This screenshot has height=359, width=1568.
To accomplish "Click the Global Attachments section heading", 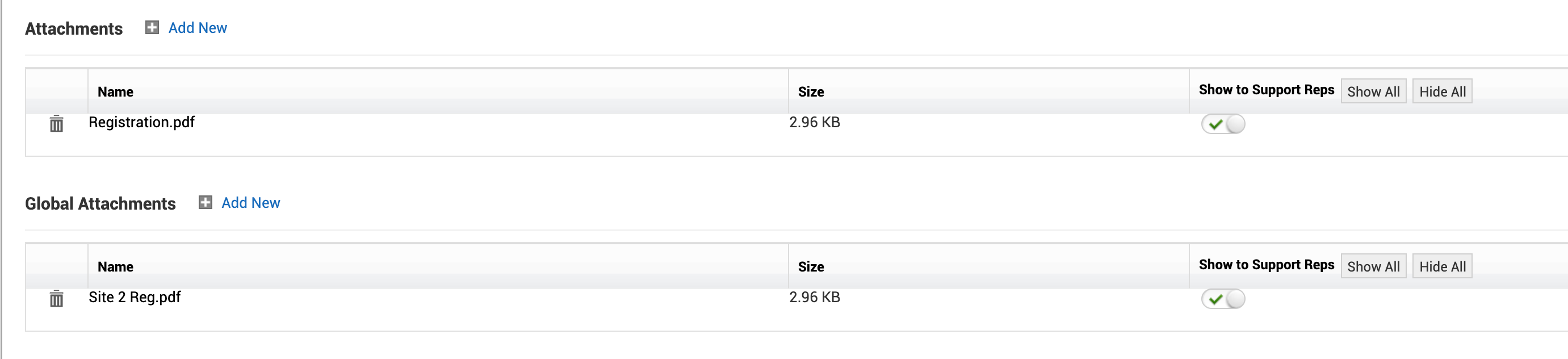I will (100, 203).
